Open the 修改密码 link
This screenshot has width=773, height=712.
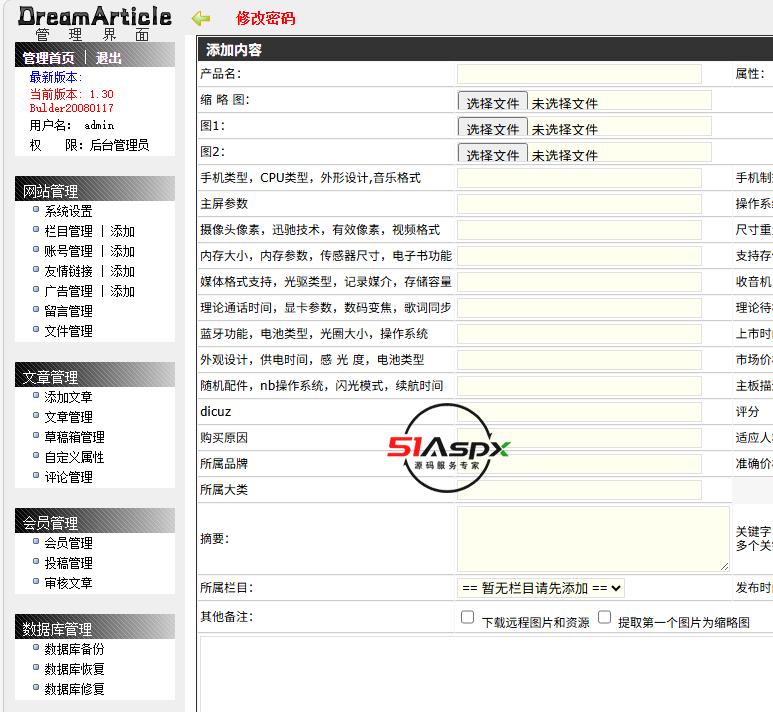pyautogui.click(x=265, y=19)
